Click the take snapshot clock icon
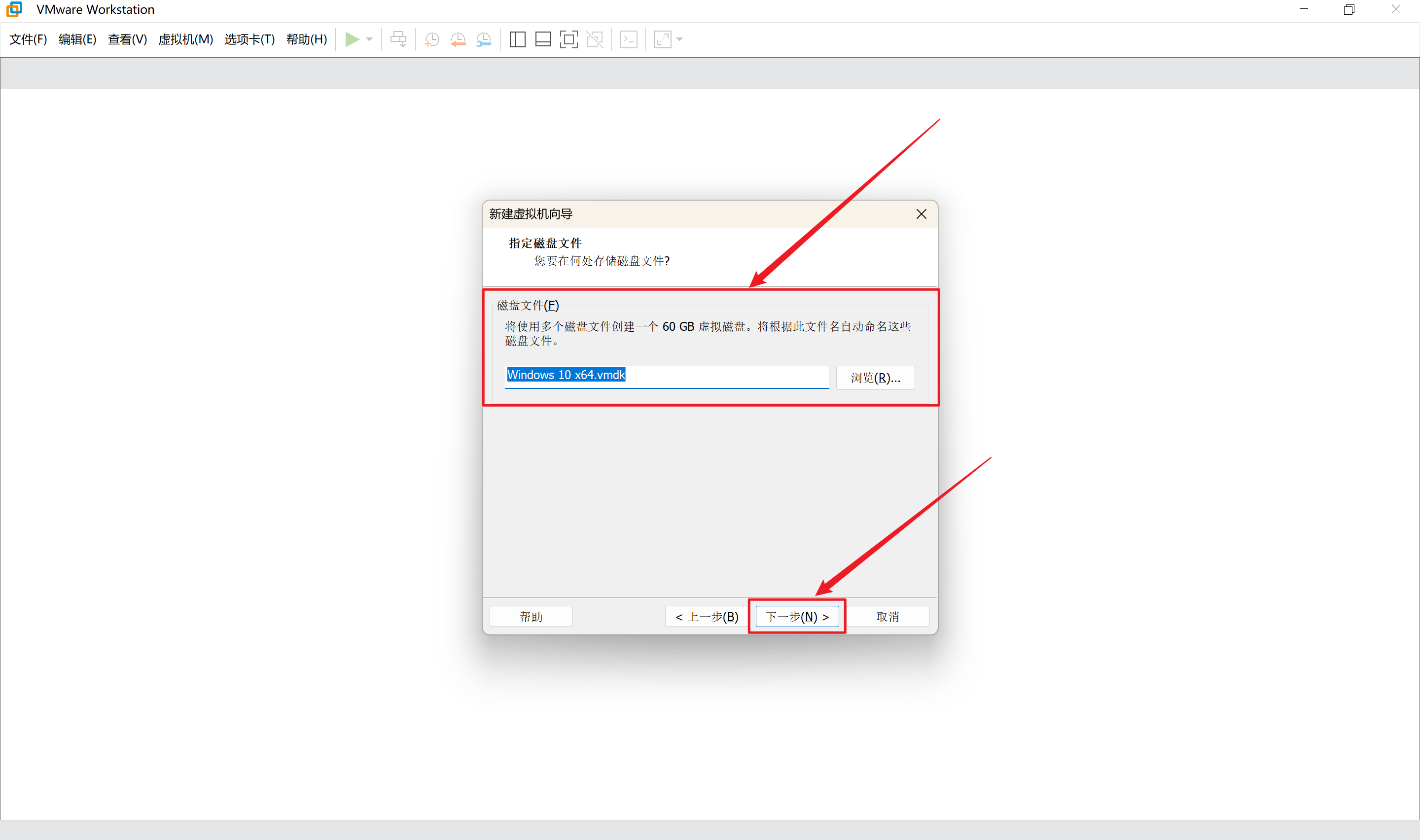Viewport: 1420px width, 840px height. pyautogui.click(x=432, y=39)
